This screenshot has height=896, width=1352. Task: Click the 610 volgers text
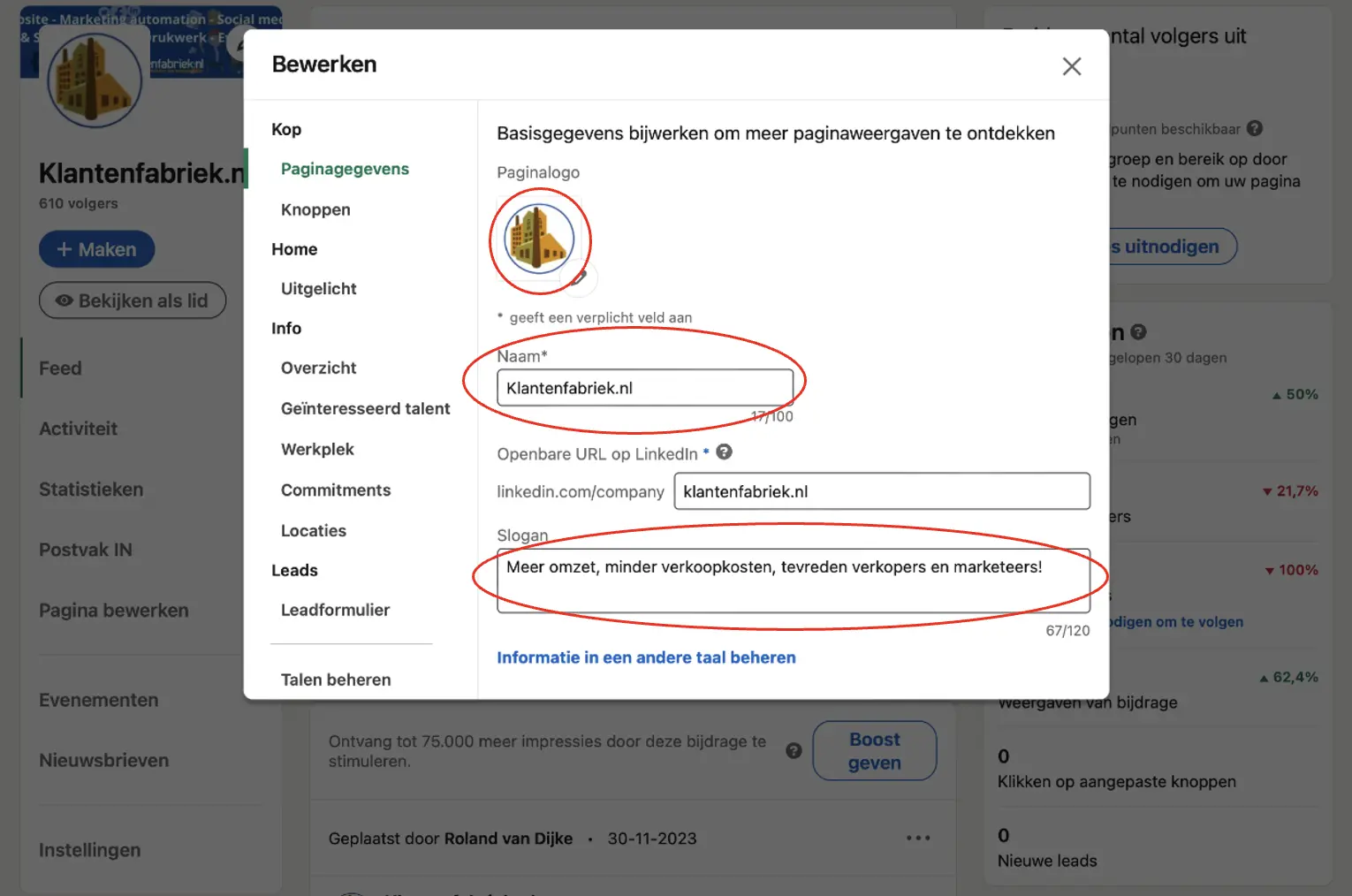(x=78, y=203)
